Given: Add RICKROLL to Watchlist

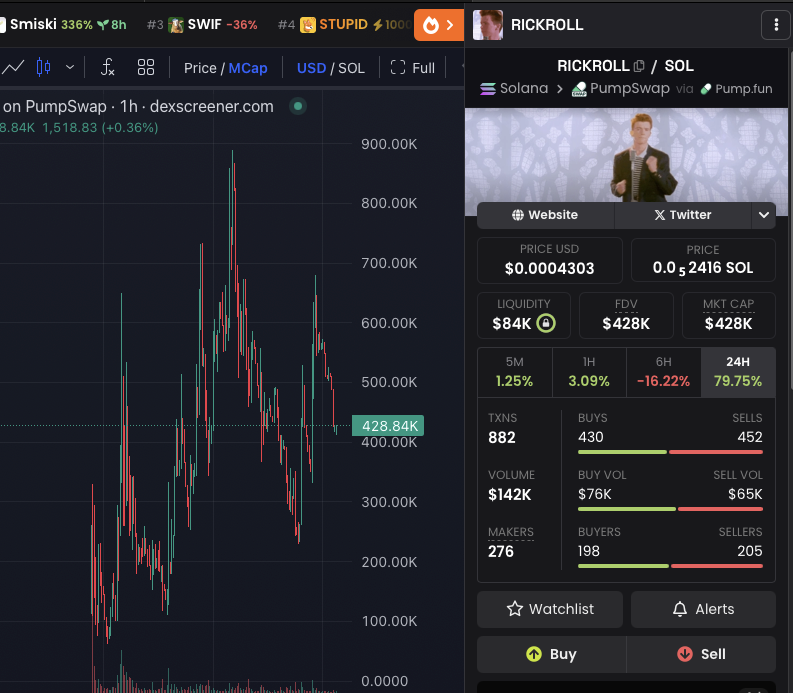Looking at the screenshot, I should coord(550,609).
